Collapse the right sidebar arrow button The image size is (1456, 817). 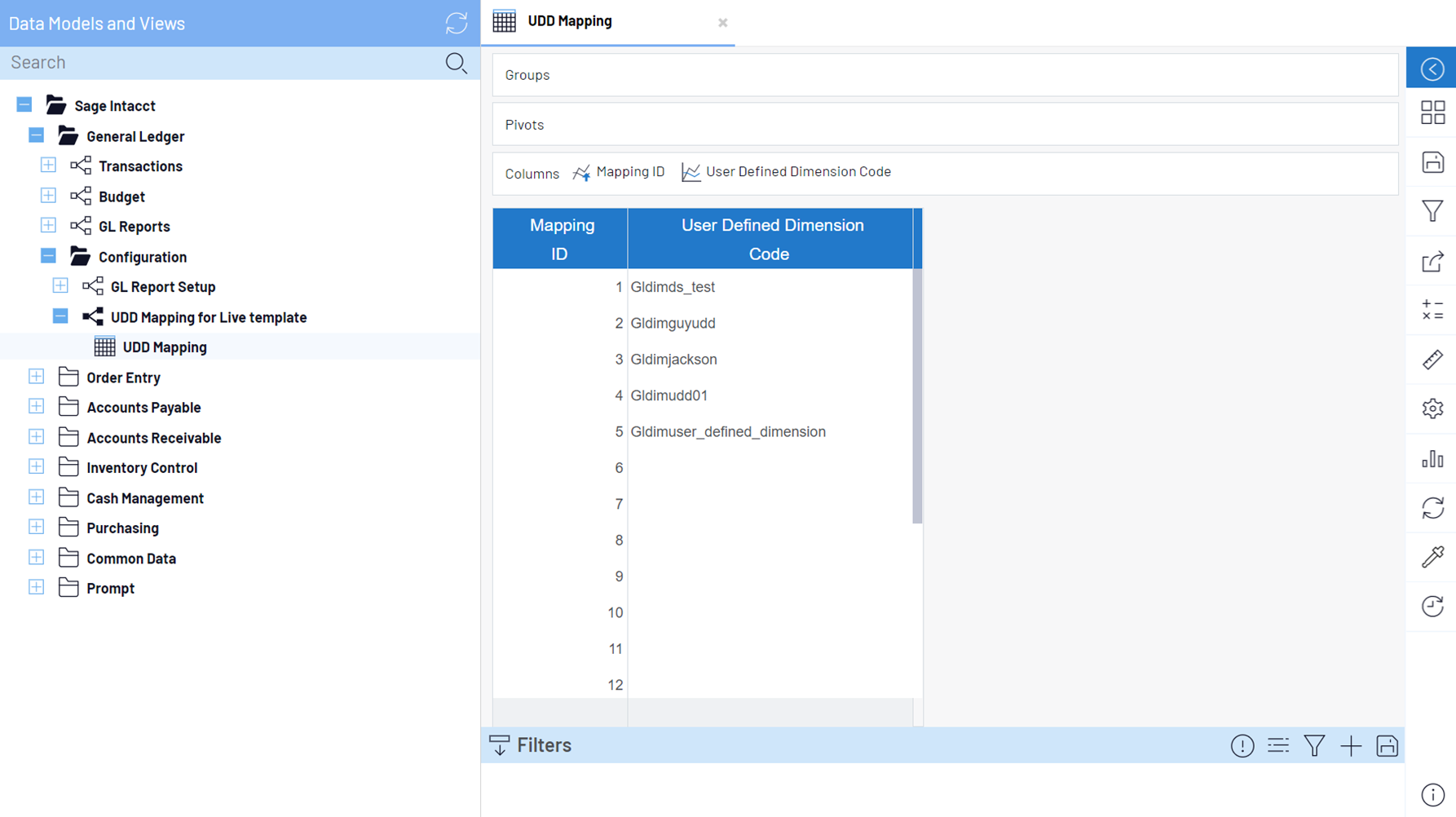tap(1432, 68)
